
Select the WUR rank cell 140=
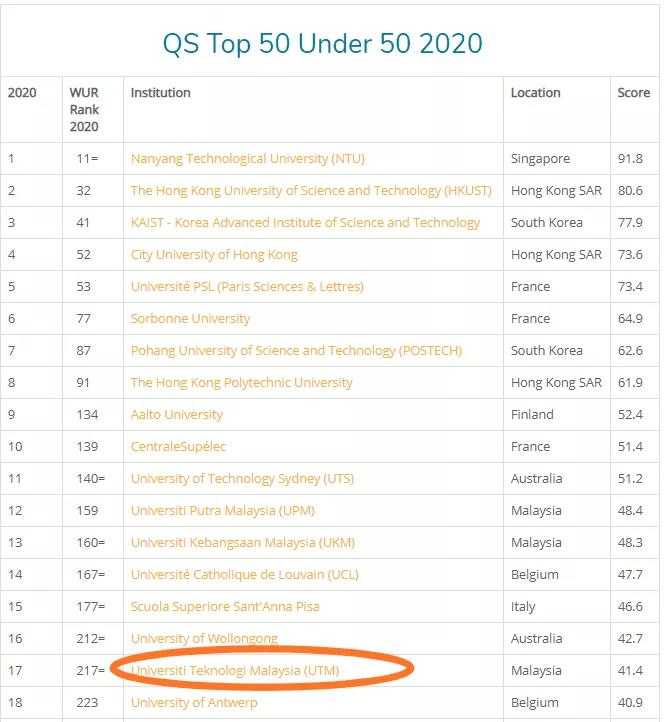pos(91,479)
